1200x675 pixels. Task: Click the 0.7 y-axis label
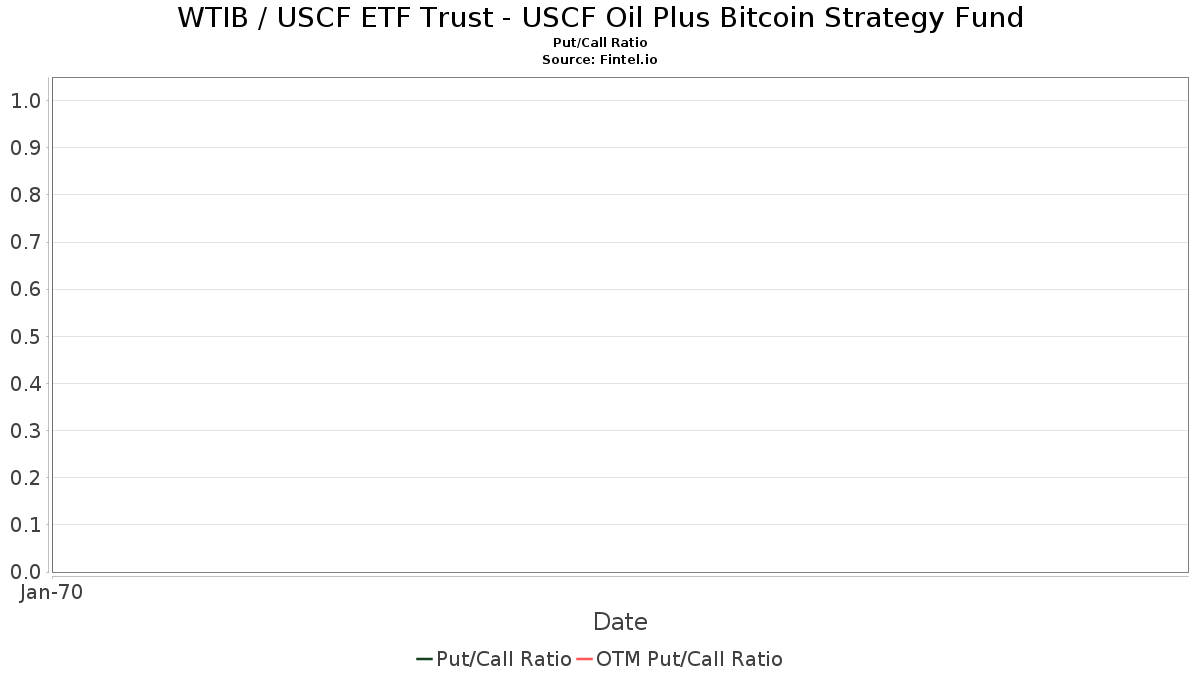(x=25, y=242)
